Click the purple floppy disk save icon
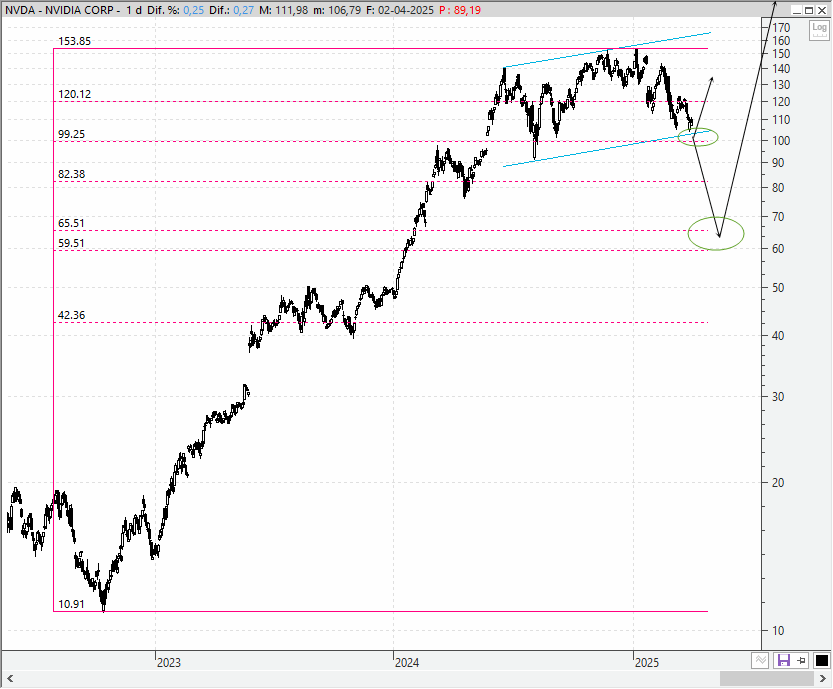This screenshot has height=689, width=833. tap(783, 661)
